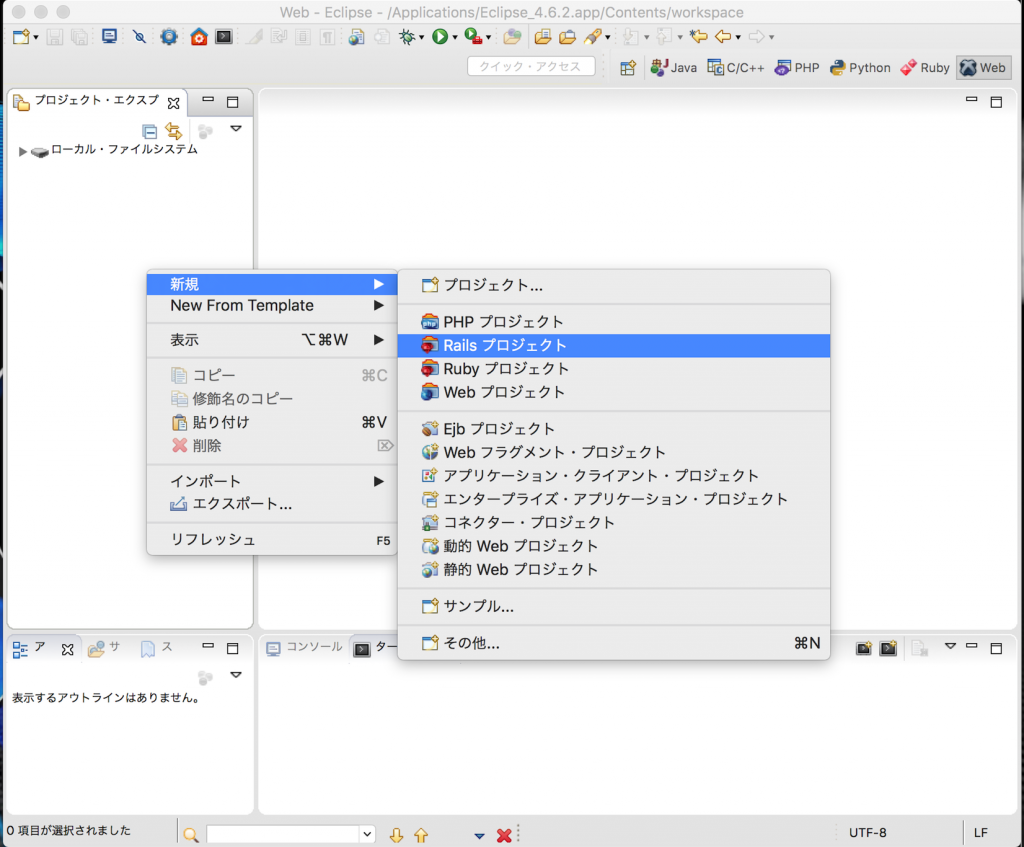Select プロジェクト... in submenu
Viewport: 1024px width, 847px height.
(x=613, y=285)
